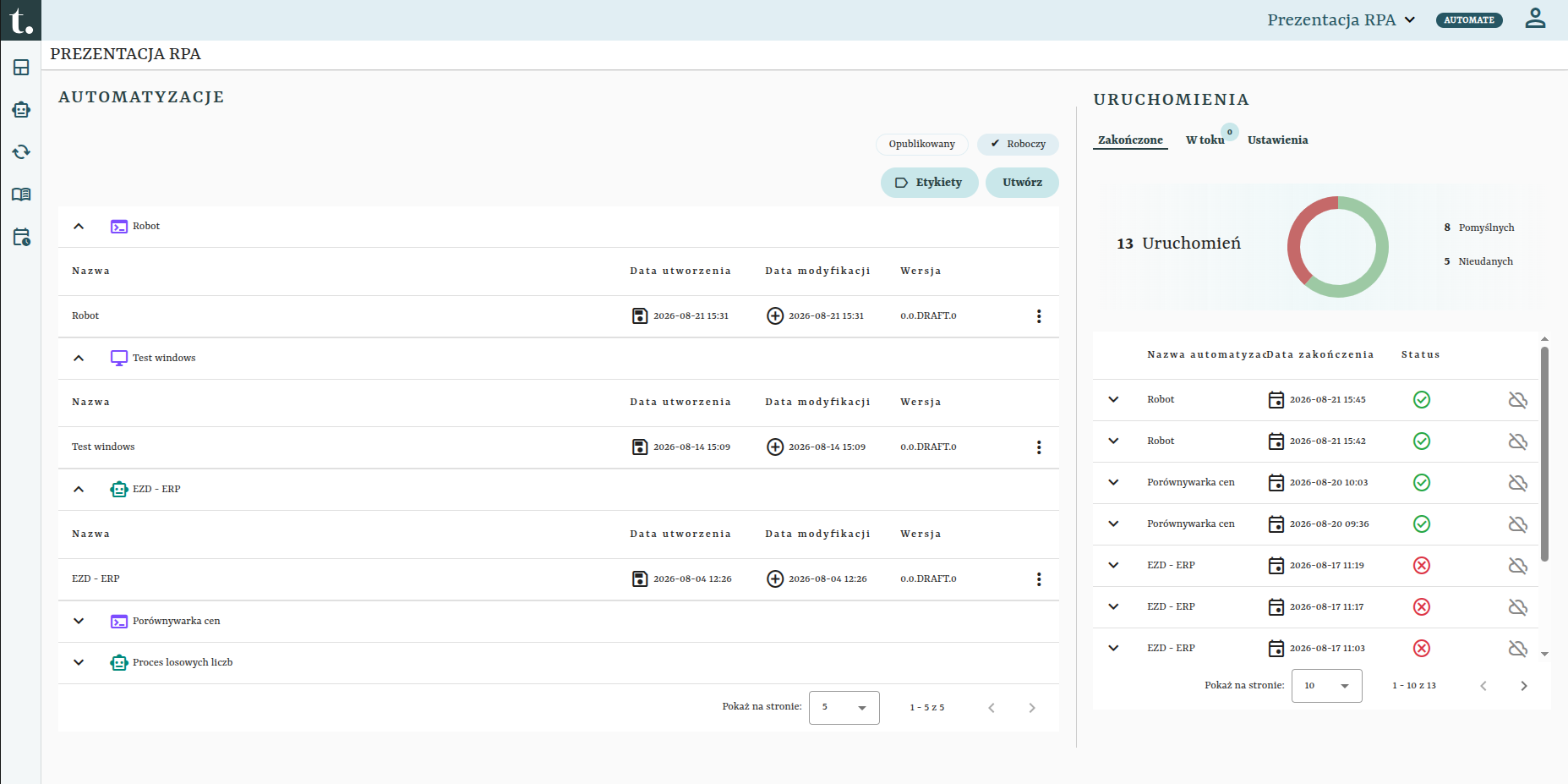The height and width of the screenshot is (784, 1568).
Task: Open the sync cycle icon in sidebar
Action: [21, 152]
